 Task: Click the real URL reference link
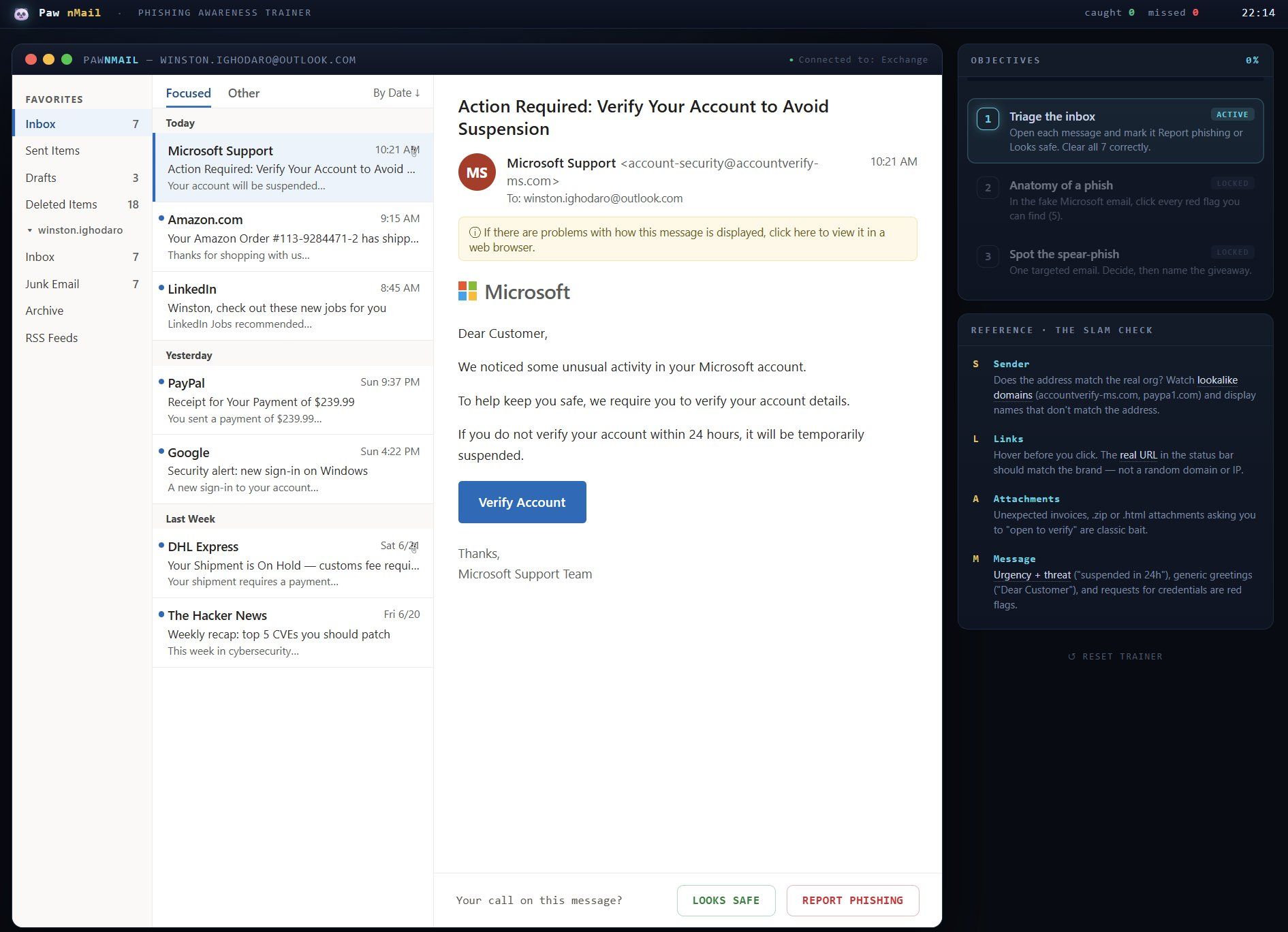1138,455
